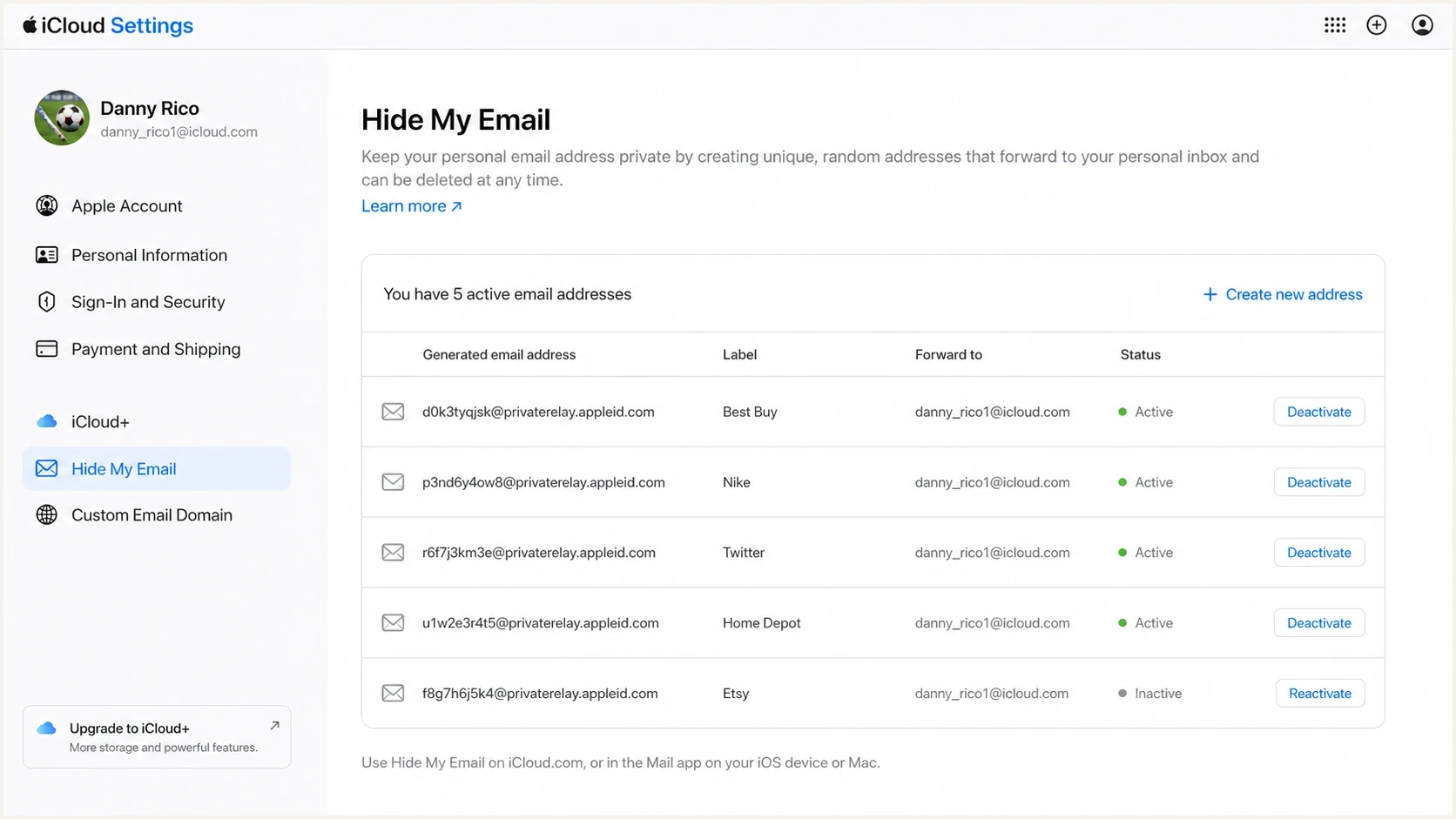The width and height of the screenshot is (1456, 819).
Task: Click Active status in Nike row
Action: [x=1145, y=482]
